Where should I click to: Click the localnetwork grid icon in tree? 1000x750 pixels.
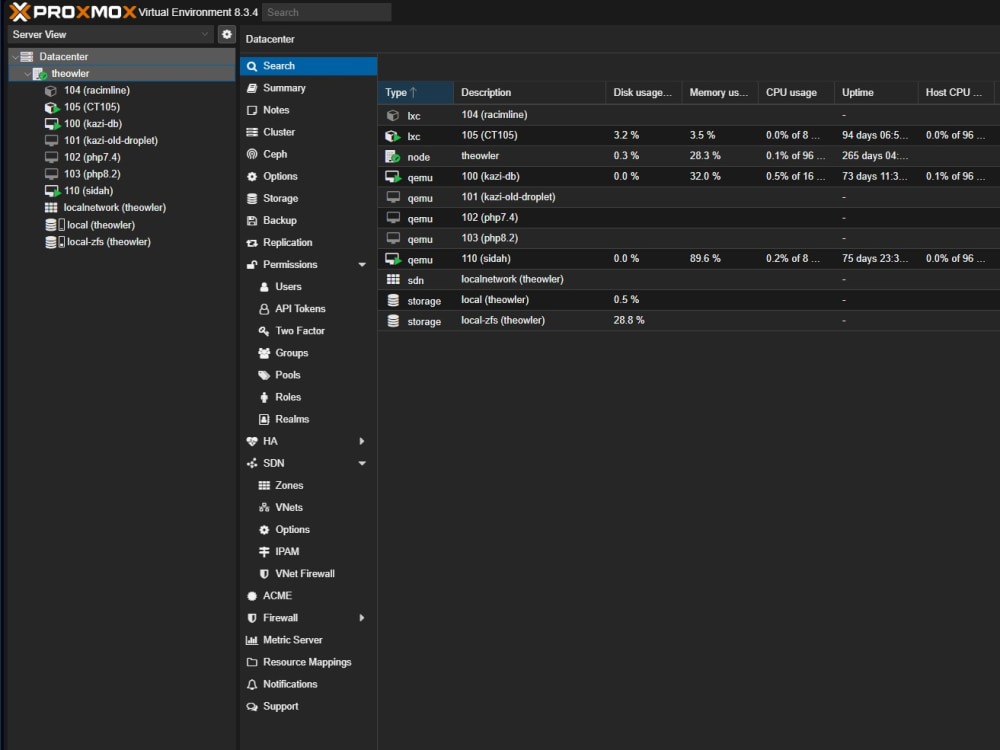pyautogui.click(x=51, y=207)
